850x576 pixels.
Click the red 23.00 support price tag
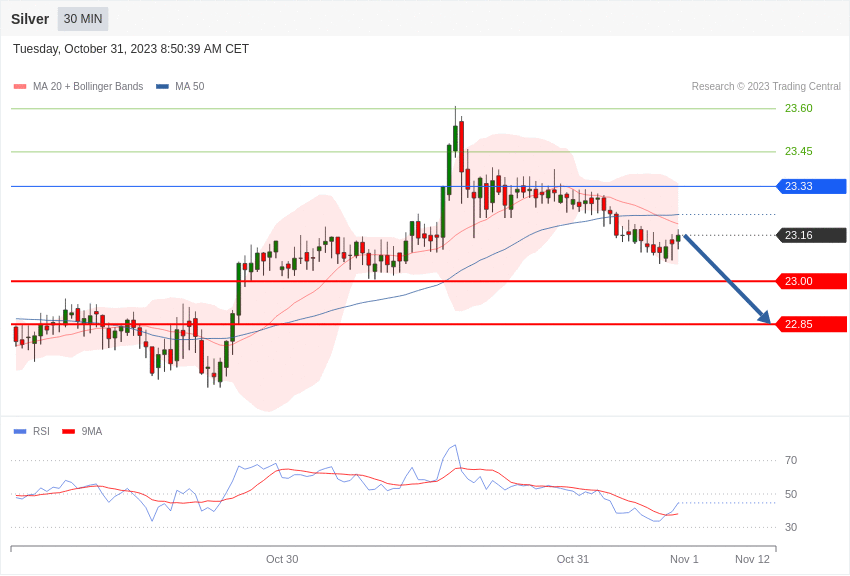[x=812, y=281]
